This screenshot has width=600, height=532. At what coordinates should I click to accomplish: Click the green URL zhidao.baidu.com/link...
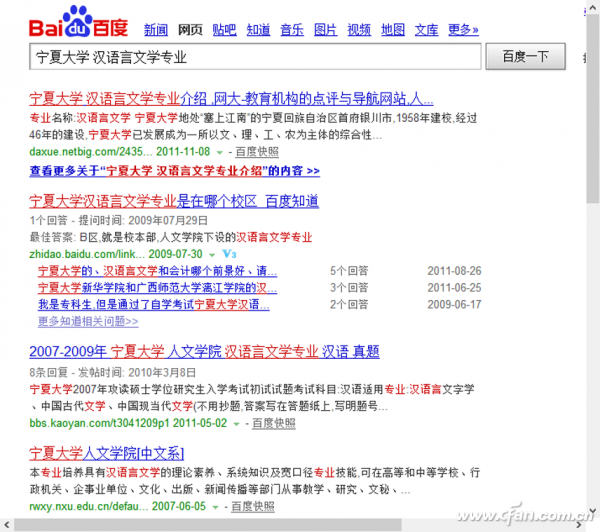87,254
